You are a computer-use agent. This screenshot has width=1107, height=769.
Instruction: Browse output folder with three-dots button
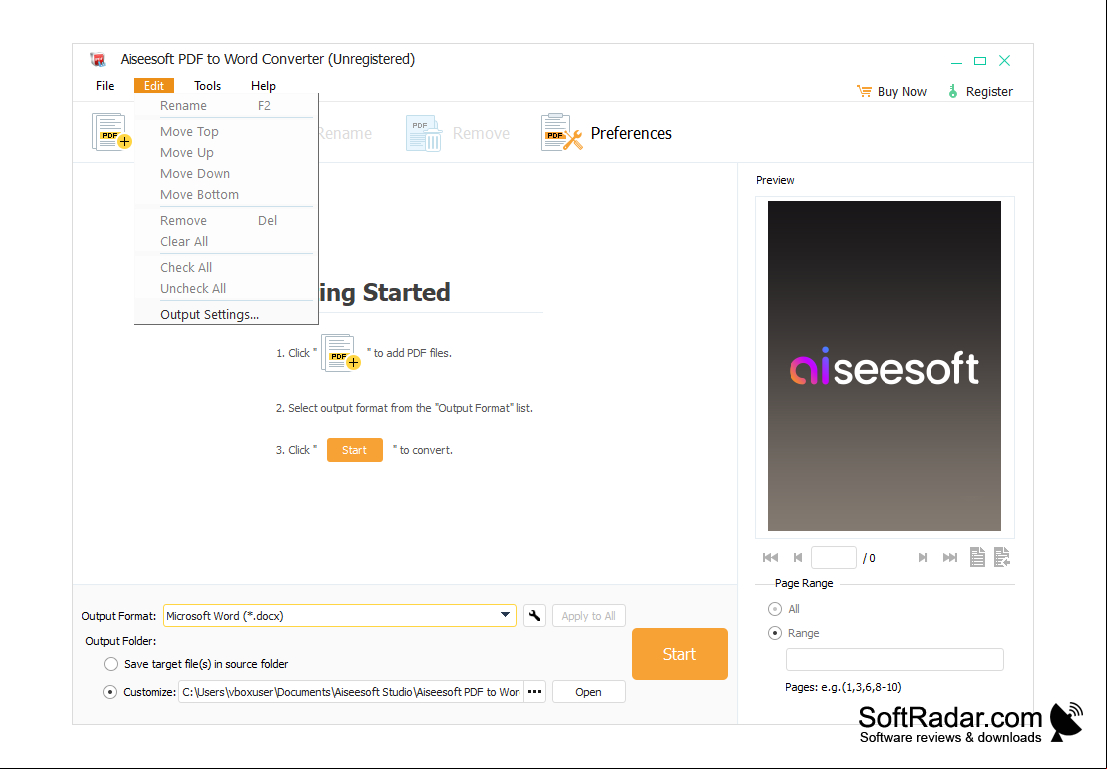coord(534,692)
